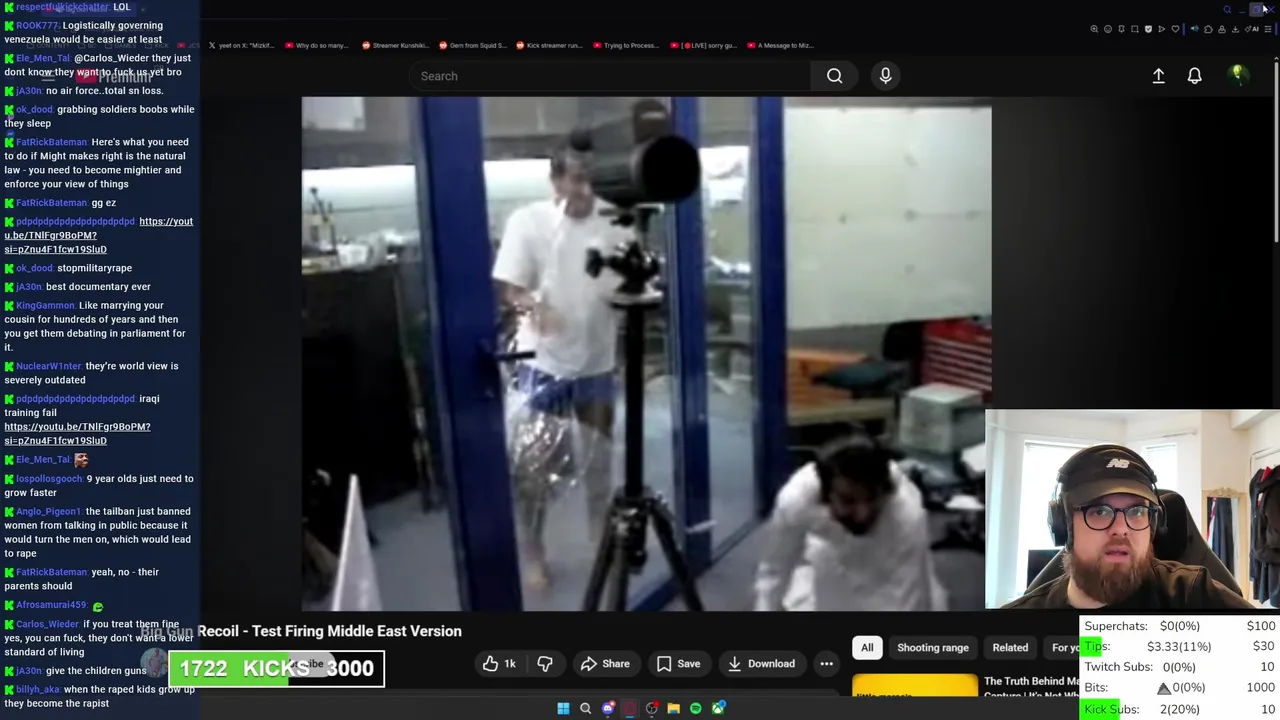
Task: Open the YouTube upload/create icon
Action: [x=1158, y=76]
